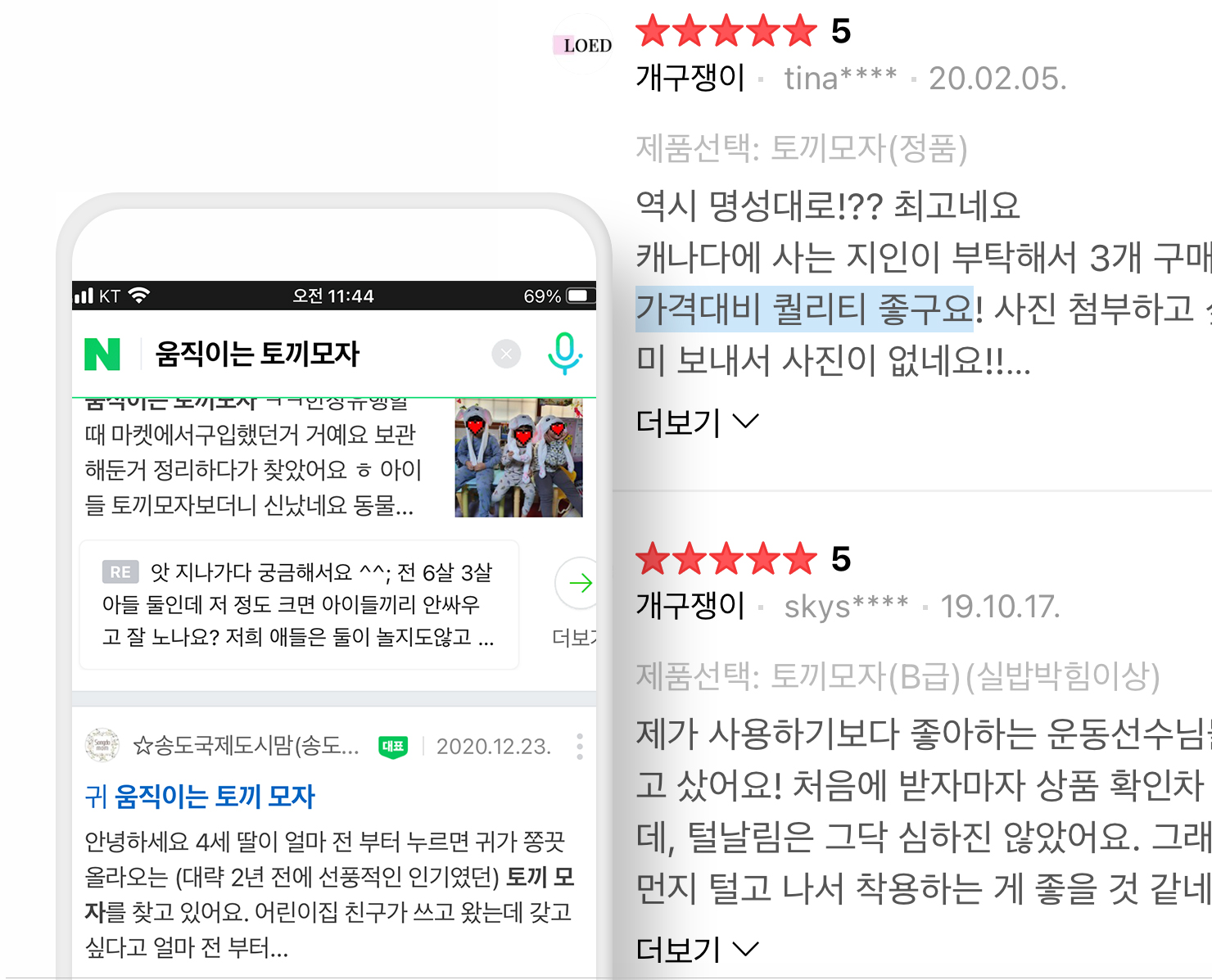
Task: Open the three-dot menu on the cafe post
Action: tap(580, 747)
